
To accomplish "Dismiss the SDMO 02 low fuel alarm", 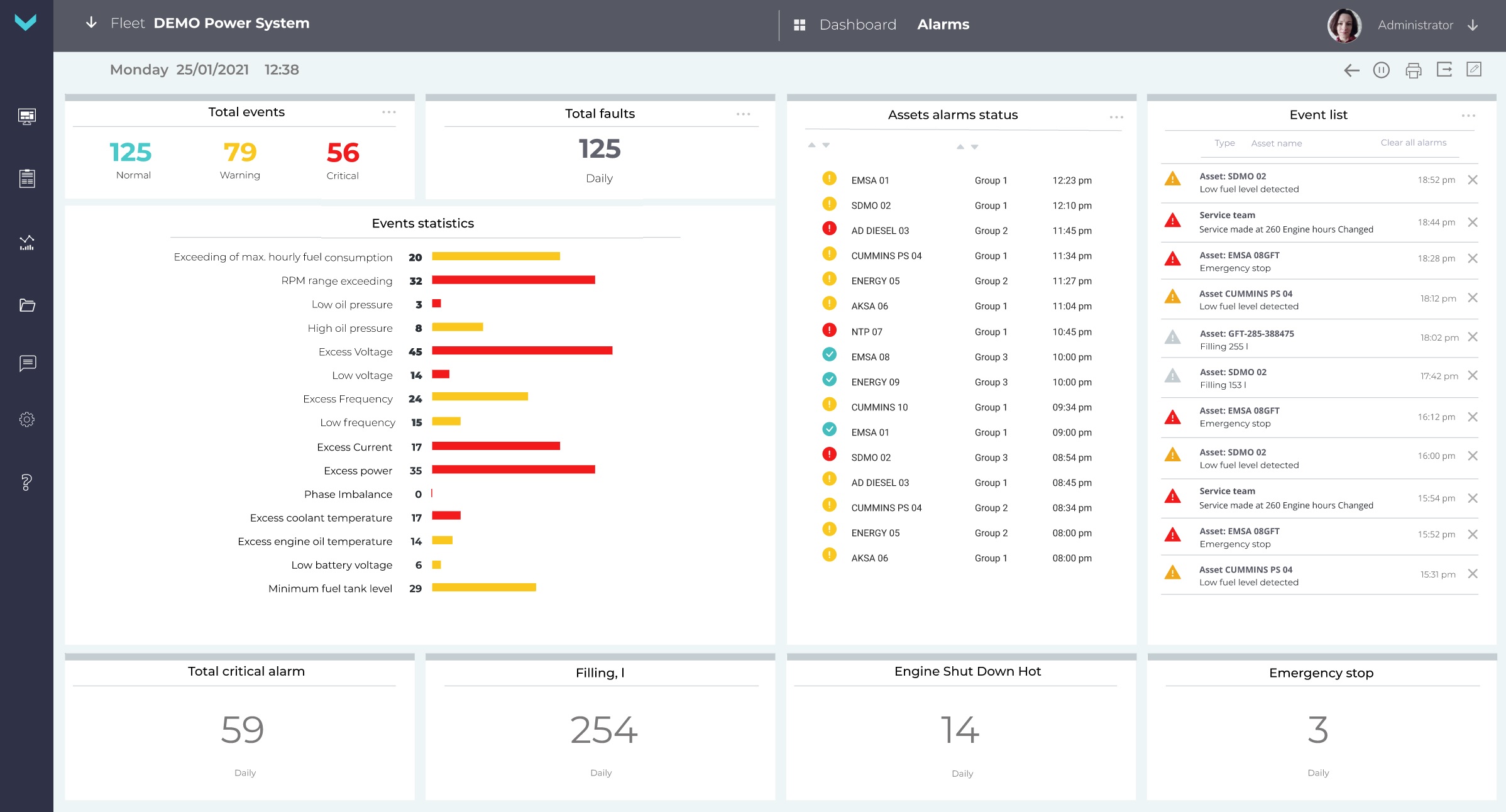I will coord(1473,180).
